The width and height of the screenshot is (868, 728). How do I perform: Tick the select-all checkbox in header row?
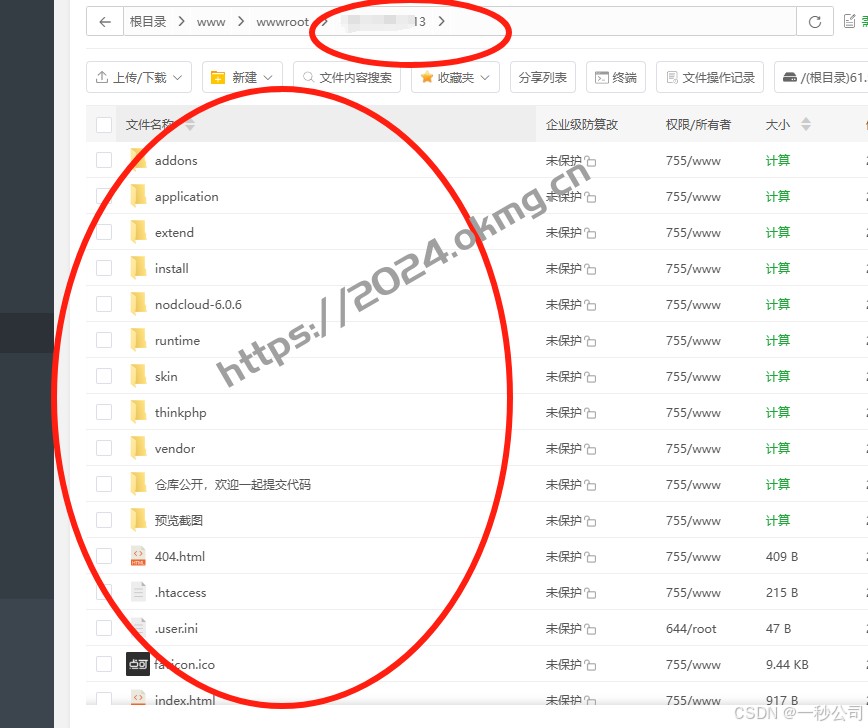click(x=104, y=124)
